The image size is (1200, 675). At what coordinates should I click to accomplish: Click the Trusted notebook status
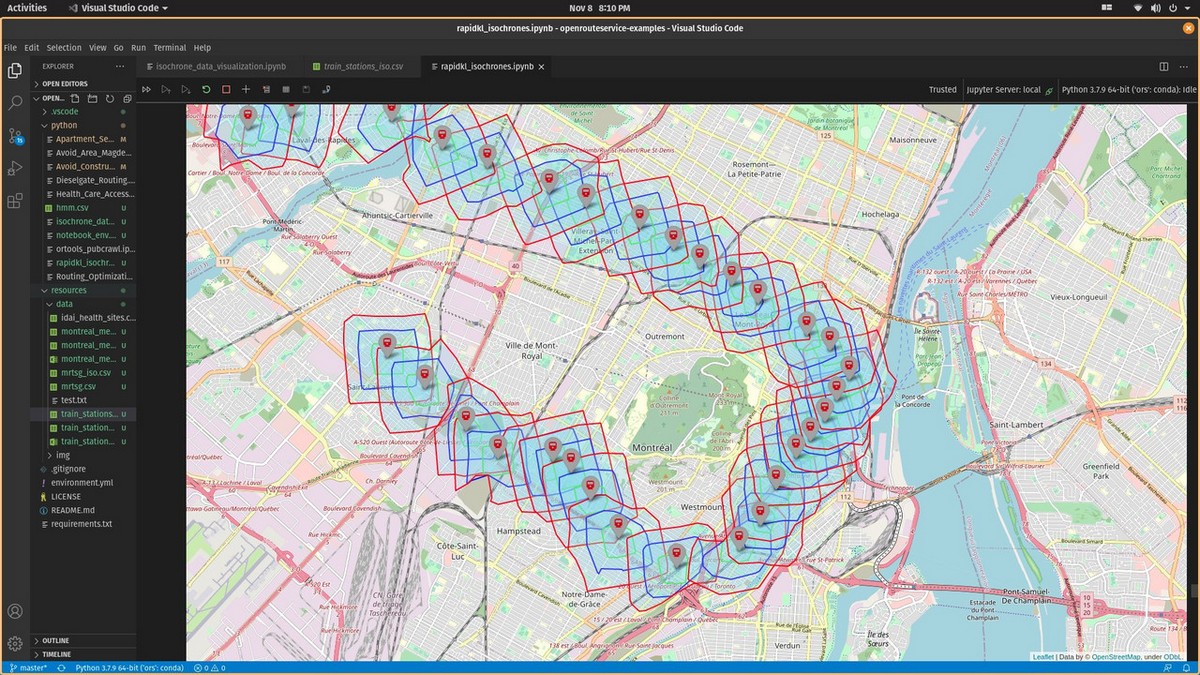[x=943, y=90]
